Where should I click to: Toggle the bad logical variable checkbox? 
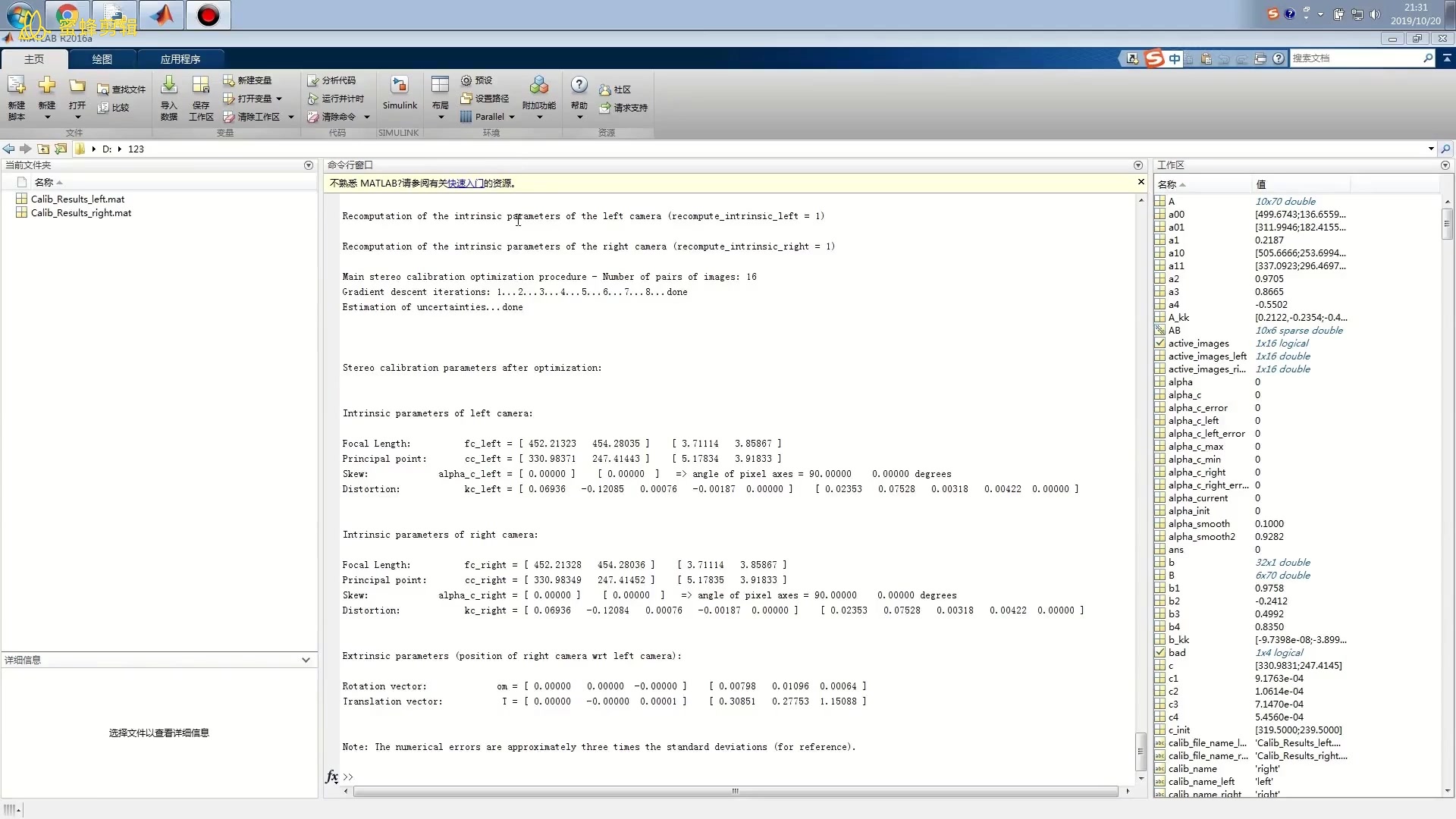(x=1160, y=653)
